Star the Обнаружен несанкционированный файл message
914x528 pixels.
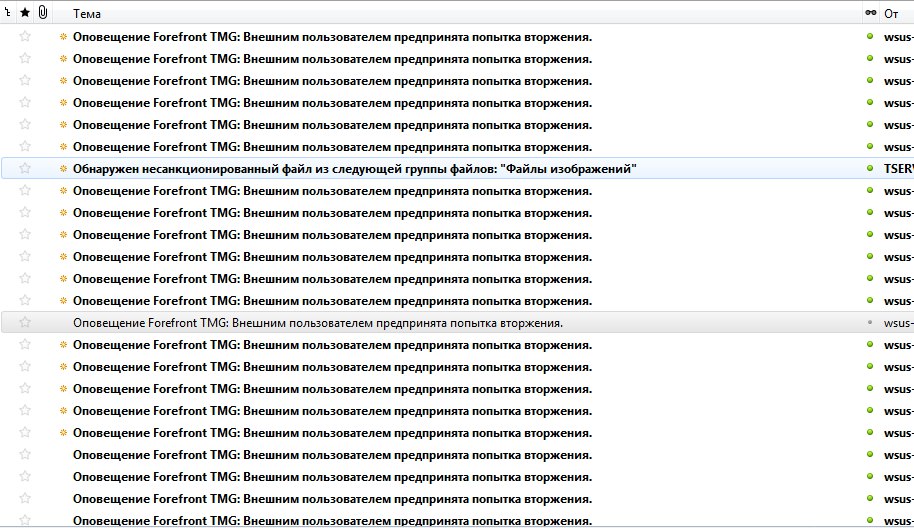(25, 169)
